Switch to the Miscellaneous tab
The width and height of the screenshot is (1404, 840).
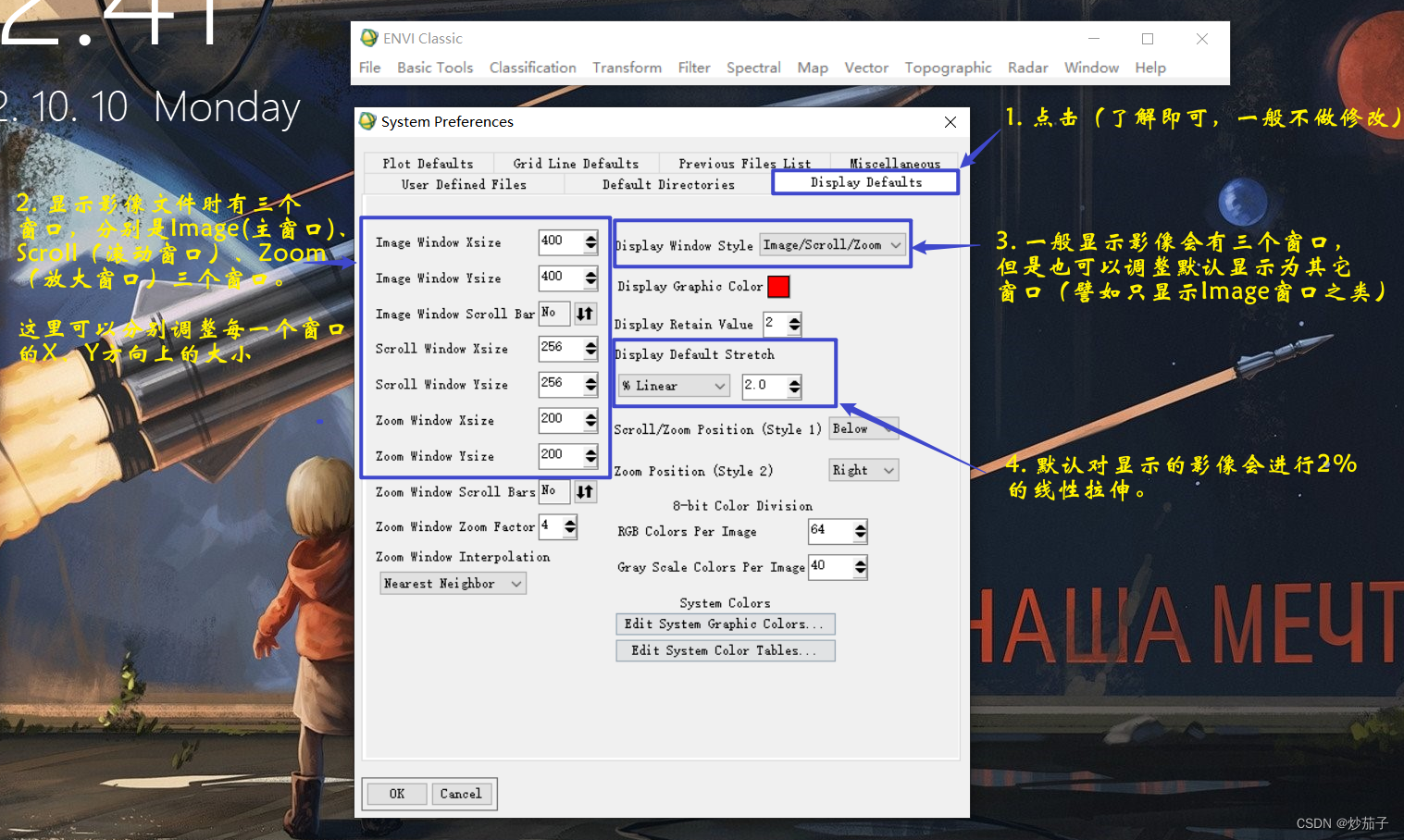tap(895, 163)
